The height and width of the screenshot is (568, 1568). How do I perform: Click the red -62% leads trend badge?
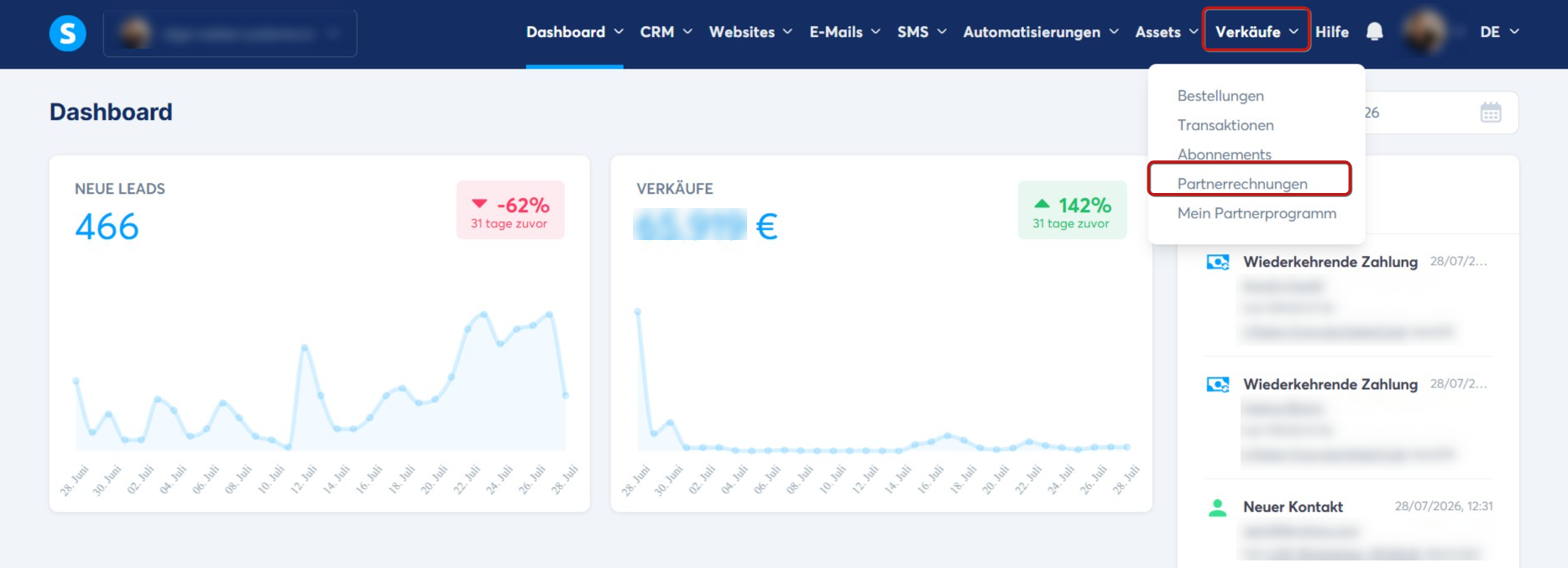pyautogui.click(x=510, y=210)
